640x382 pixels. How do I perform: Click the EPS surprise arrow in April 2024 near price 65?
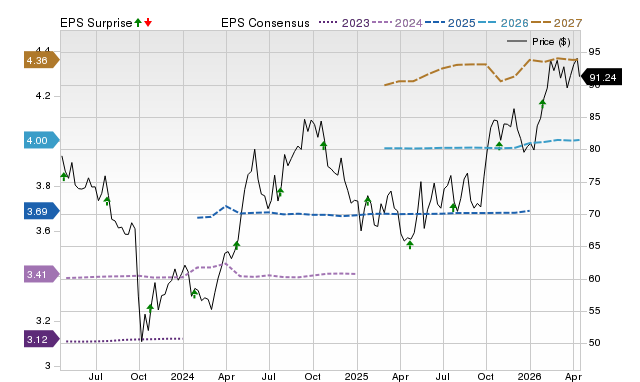point(237,245)
